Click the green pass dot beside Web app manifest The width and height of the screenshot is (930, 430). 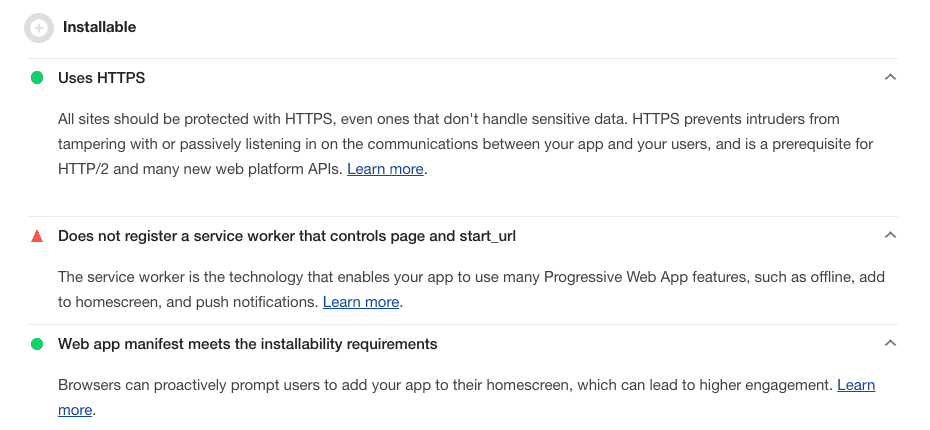pos(37,344)
